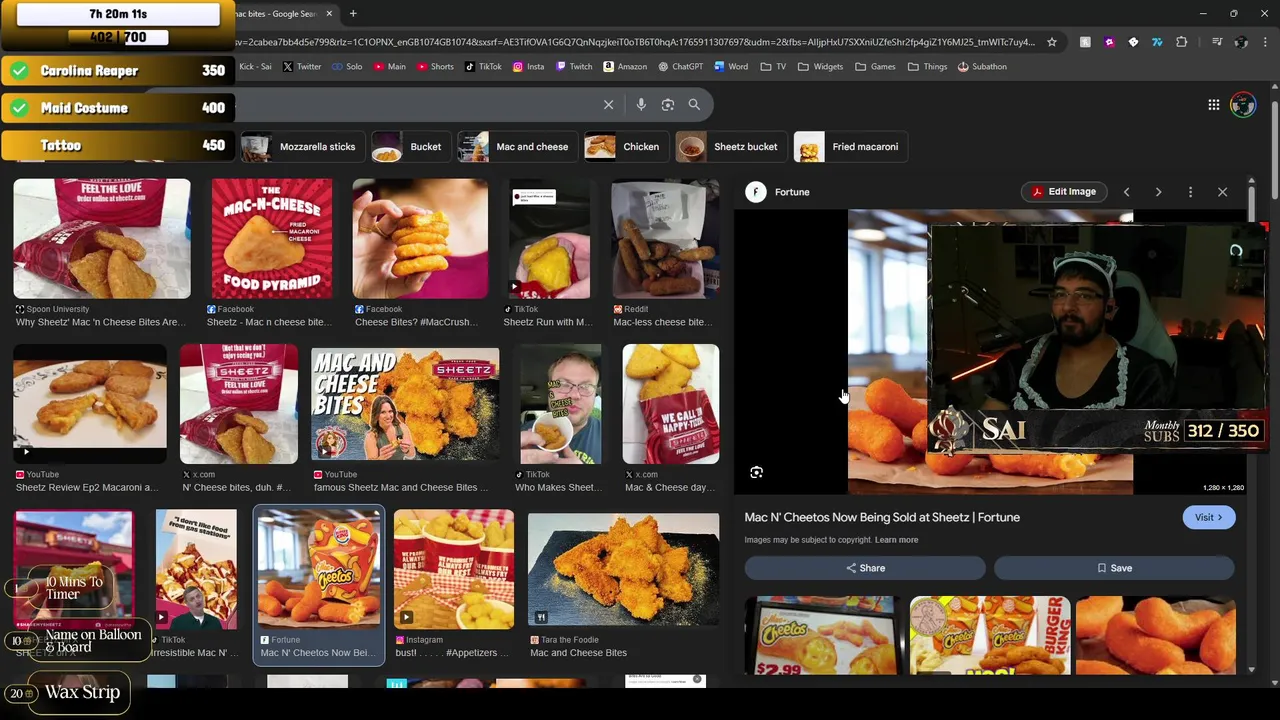Open the Learn more copyright link
The image size is (1280, 720).
click(x=896, y=540)
